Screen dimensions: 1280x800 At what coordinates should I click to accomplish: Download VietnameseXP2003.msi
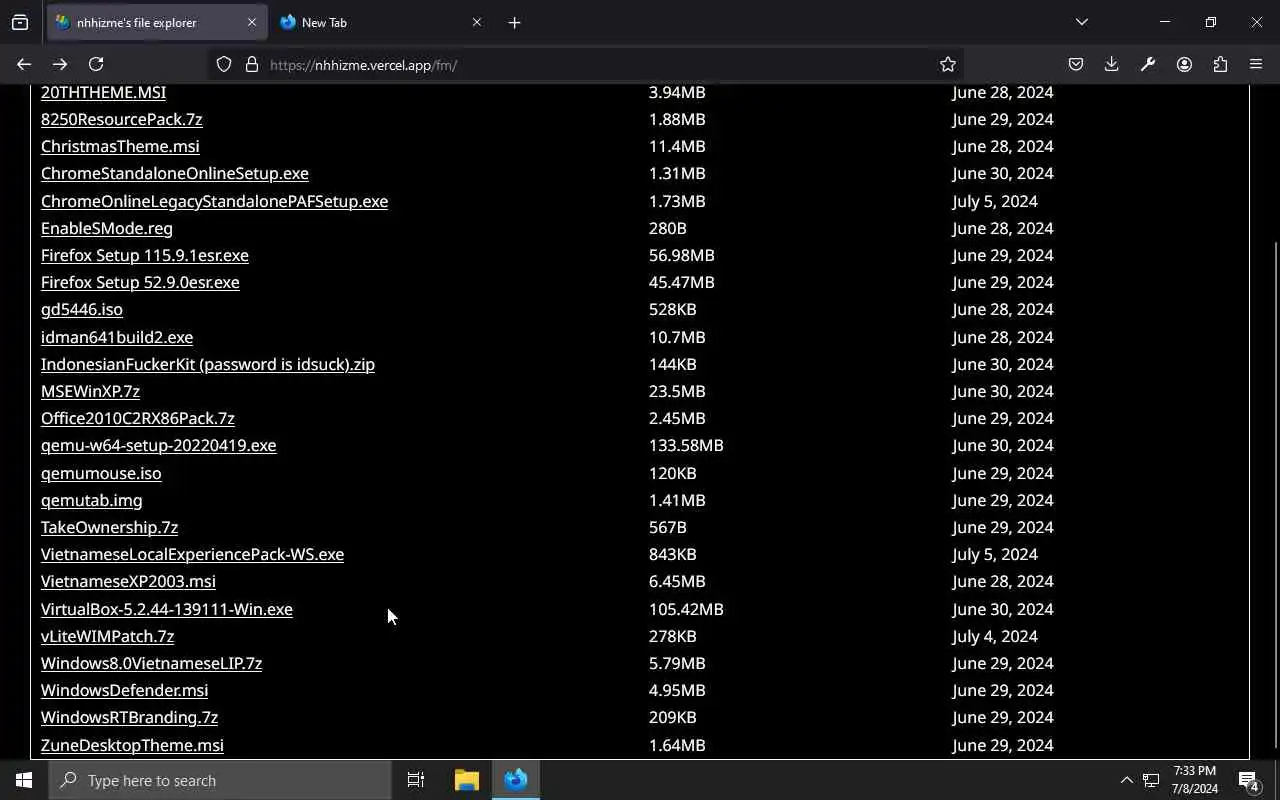pos(128,581)
